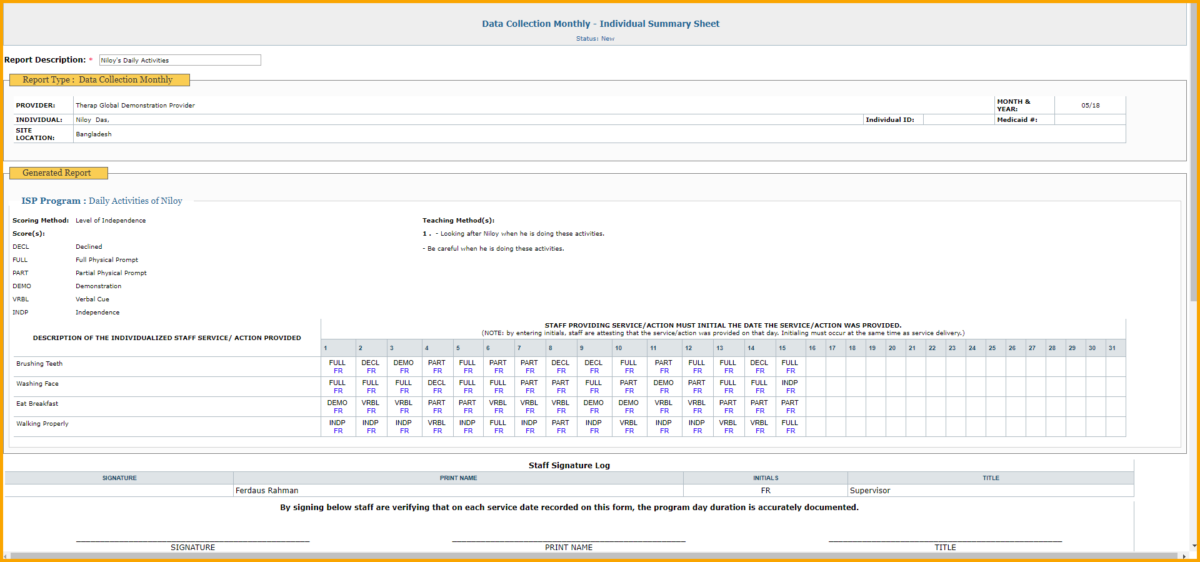Click the day 1 Brushing Teeth entry
1200x562 pixels.
click(337, 366)
